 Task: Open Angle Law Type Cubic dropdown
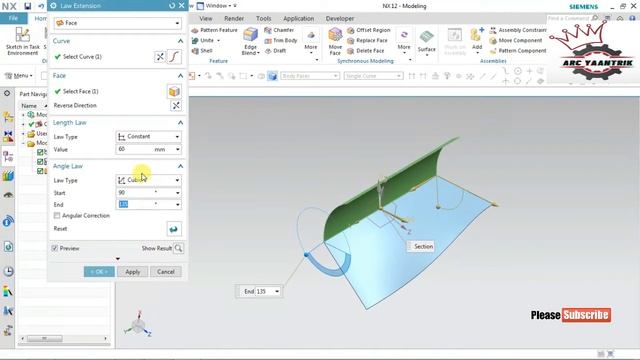(x=149, y=180)
